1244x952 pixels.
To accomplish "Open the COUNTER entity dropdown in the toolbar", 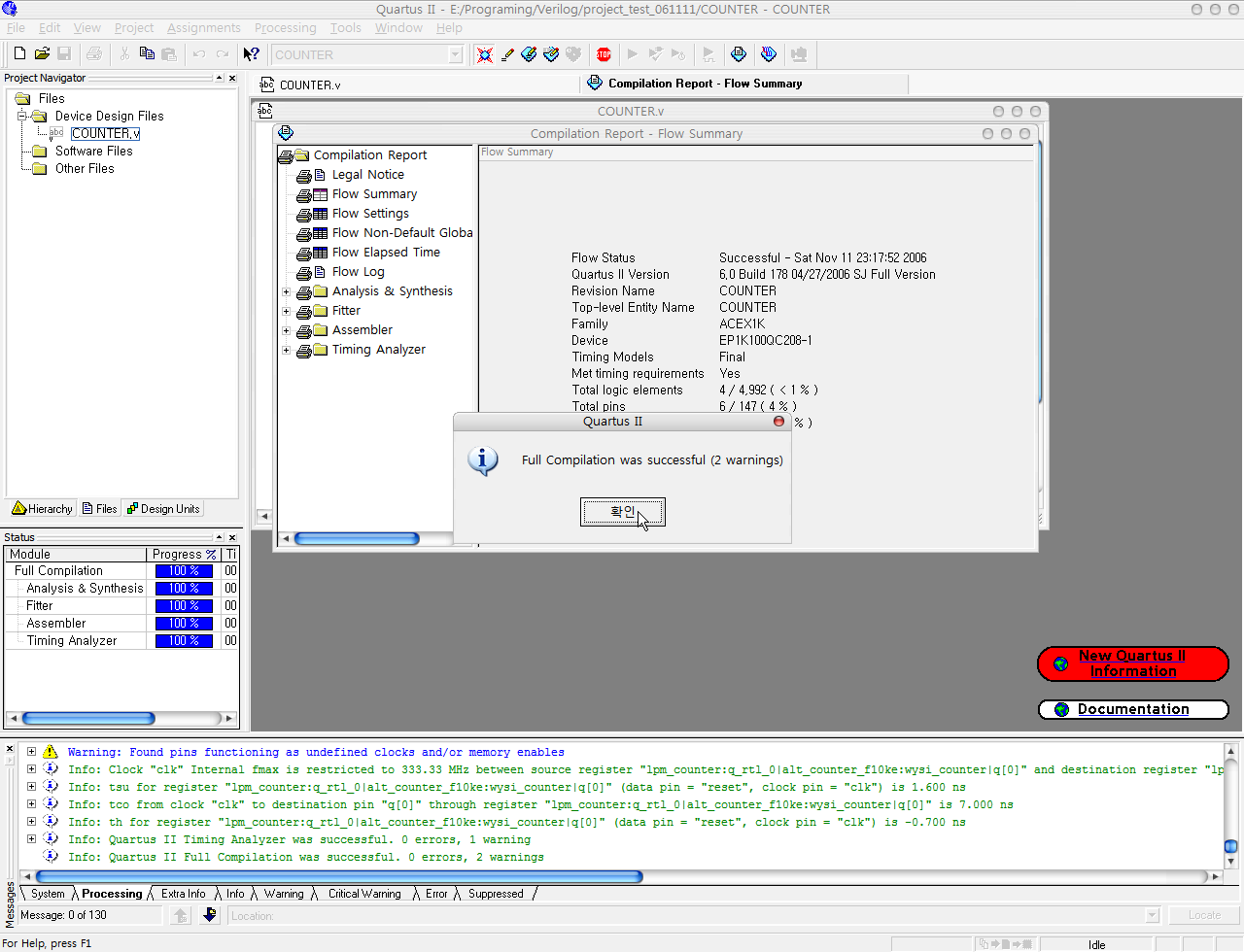I will [455, 55].
